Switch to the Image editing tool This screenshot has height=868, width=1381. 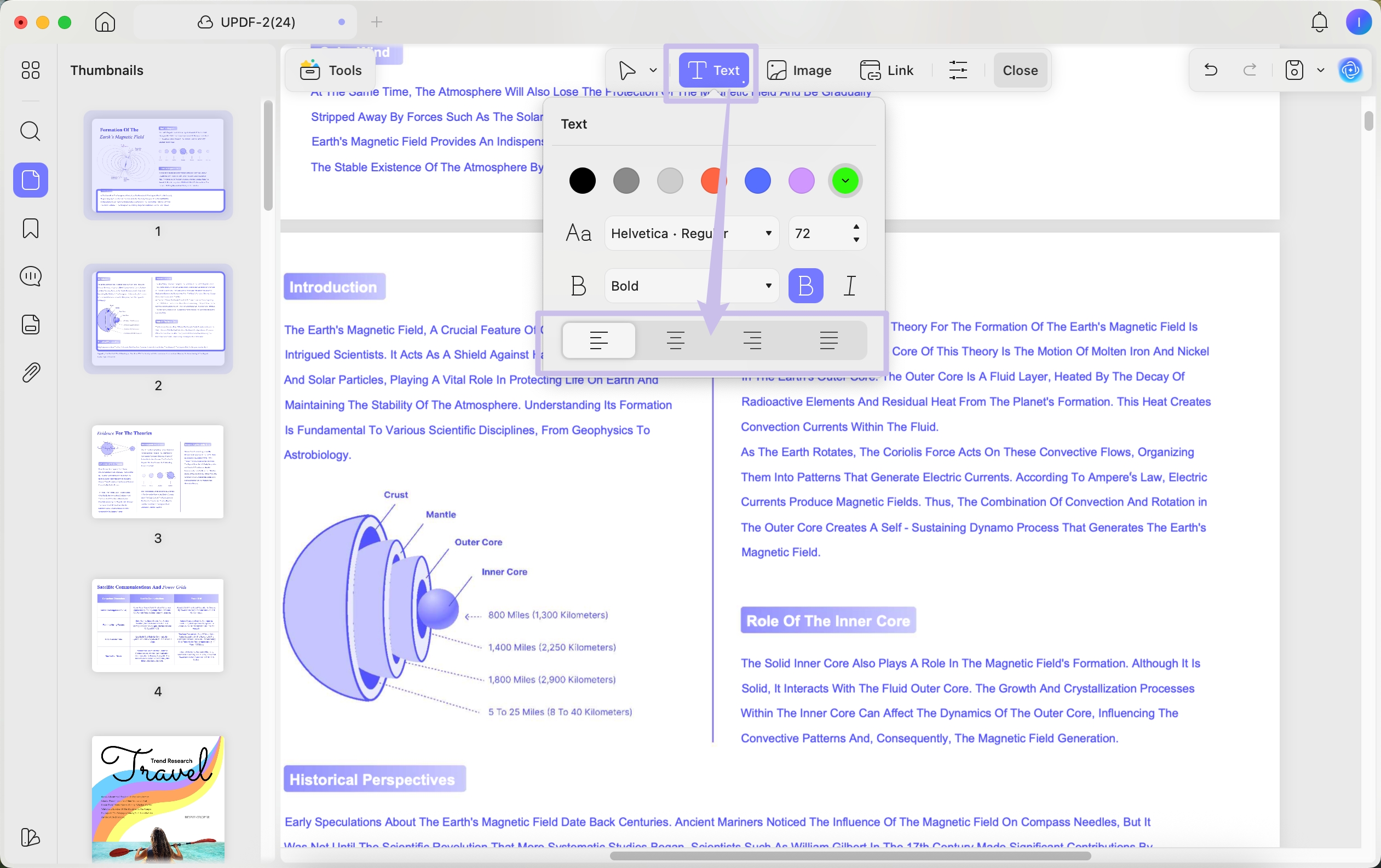(x=799, y=70)
